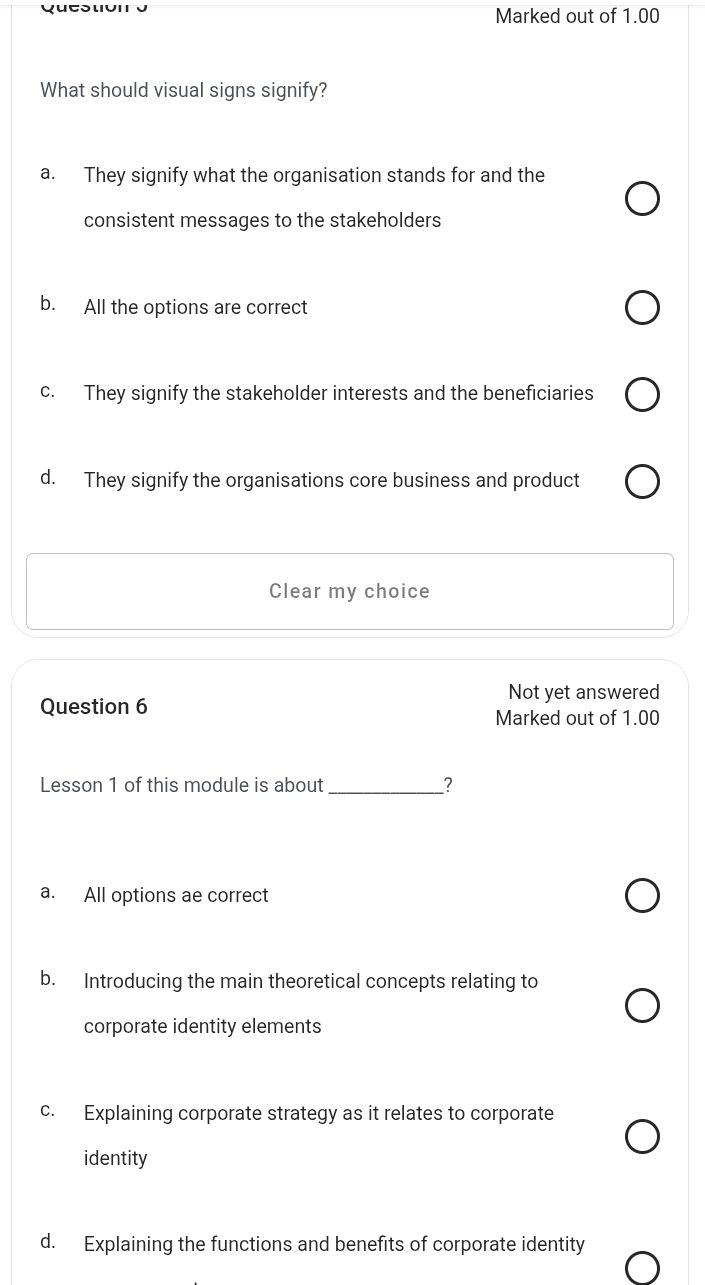Click the question 'What should visual signs signify?'

point(184,91)
